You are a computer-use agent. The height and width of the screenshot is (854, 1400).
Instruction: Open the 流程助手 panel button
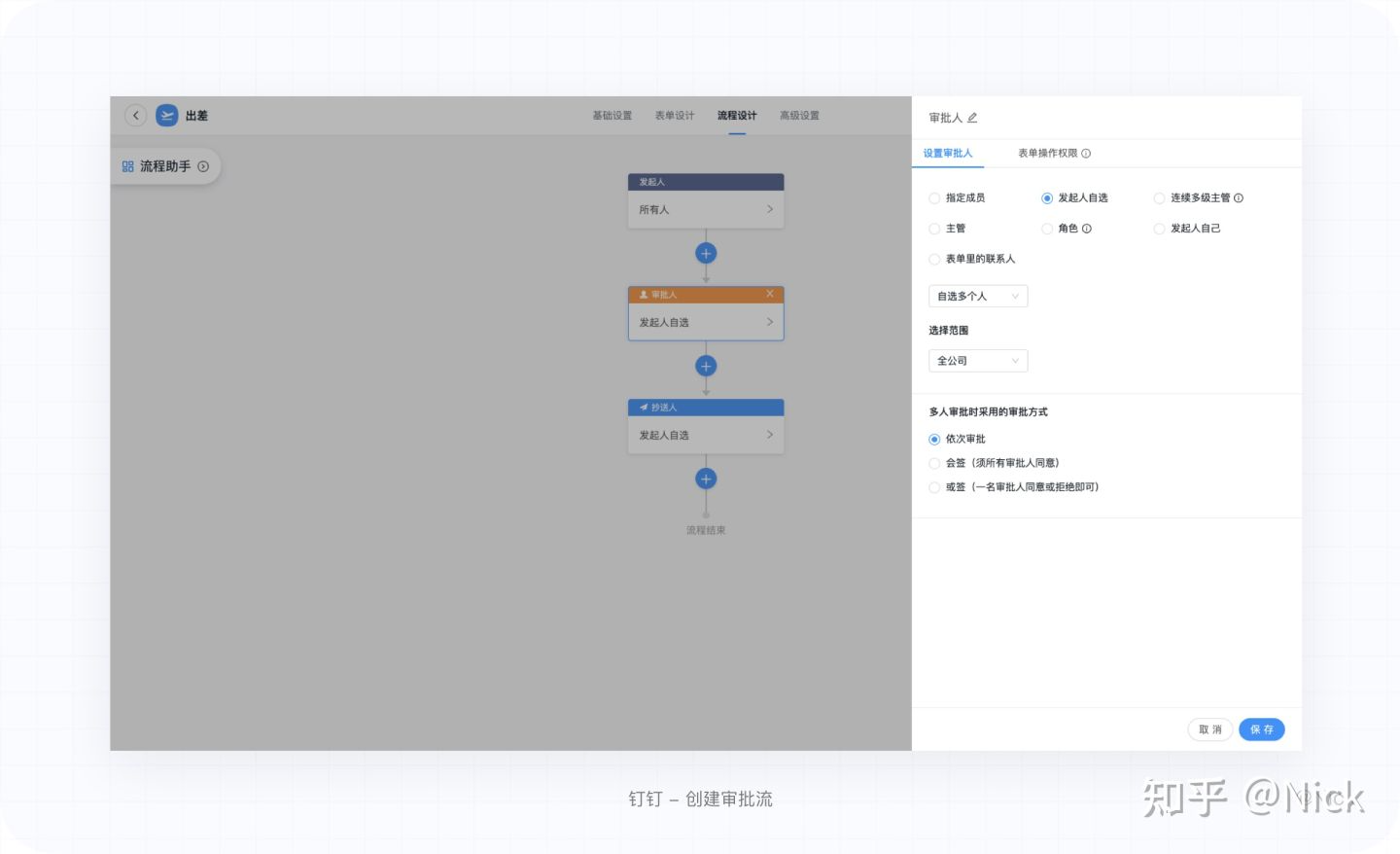166,166
